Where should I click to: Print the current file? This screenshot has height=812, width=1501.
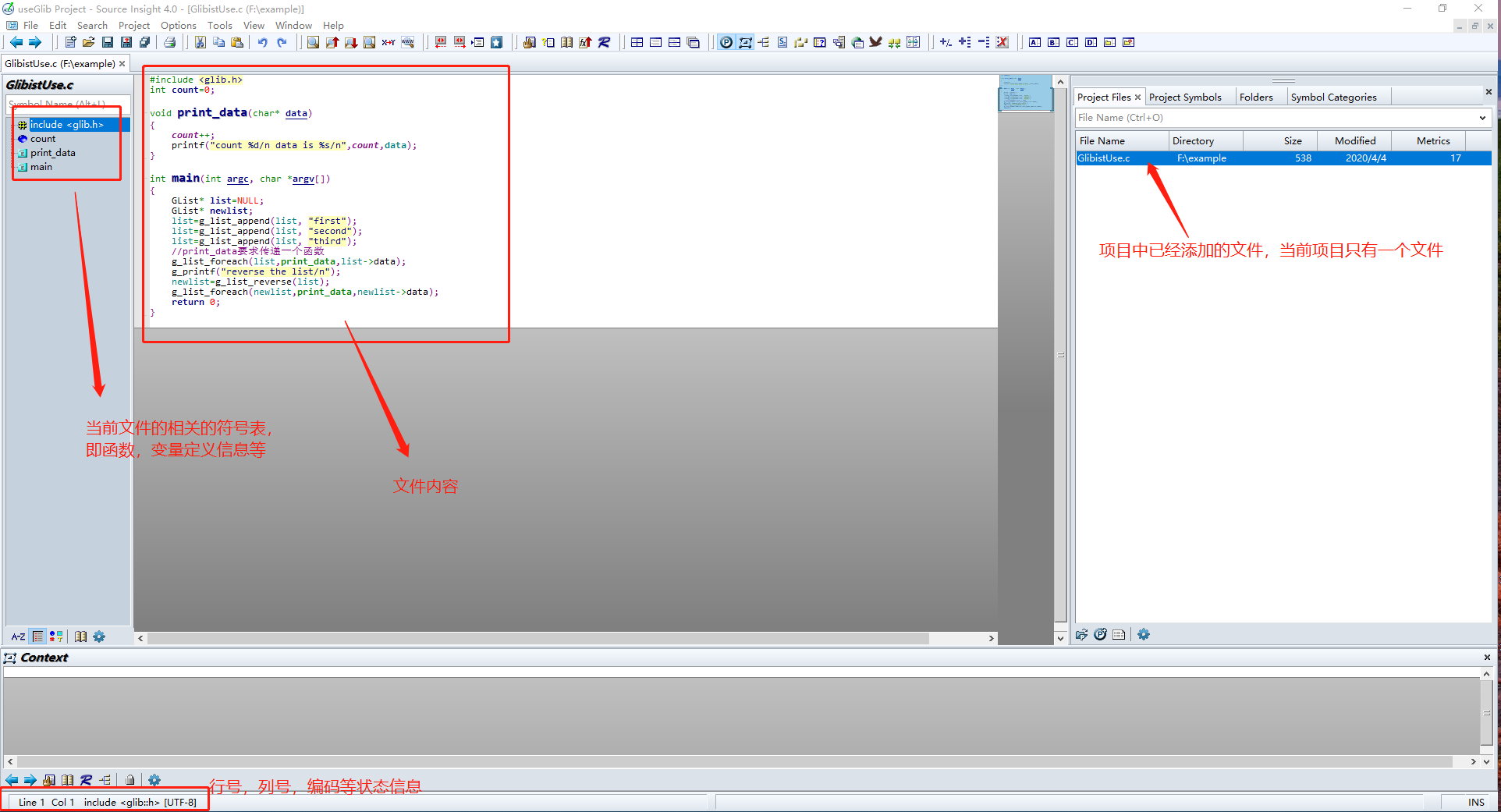170,42
